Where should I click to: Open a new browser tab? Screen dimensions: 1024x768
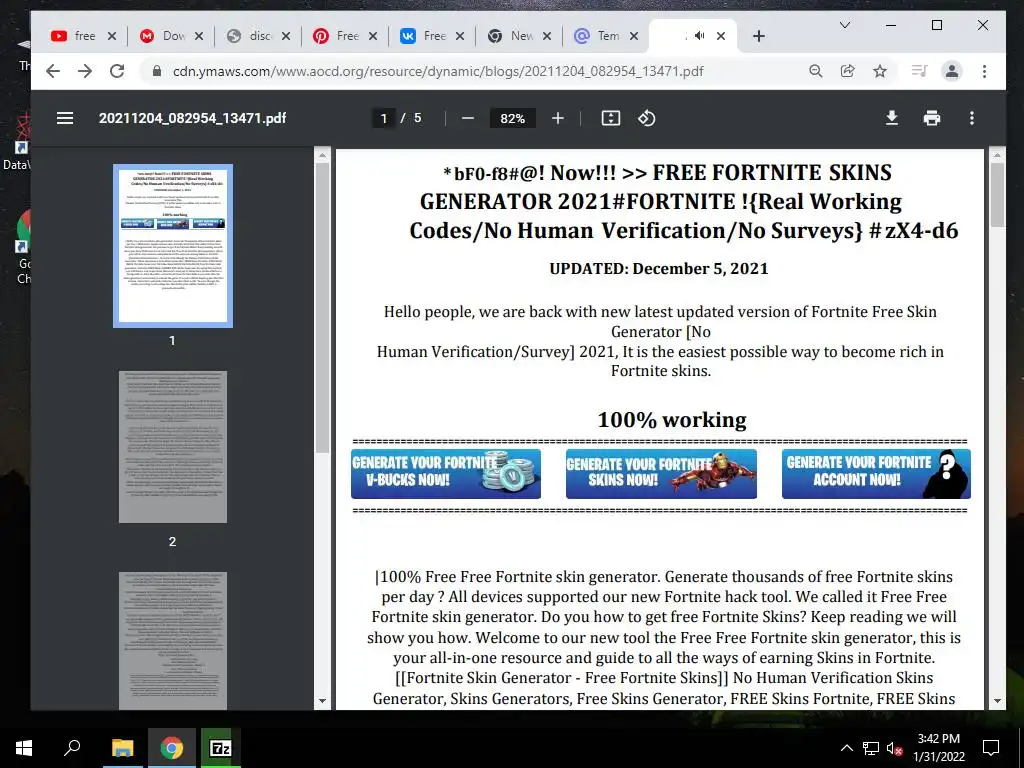(x=758, y=36)
